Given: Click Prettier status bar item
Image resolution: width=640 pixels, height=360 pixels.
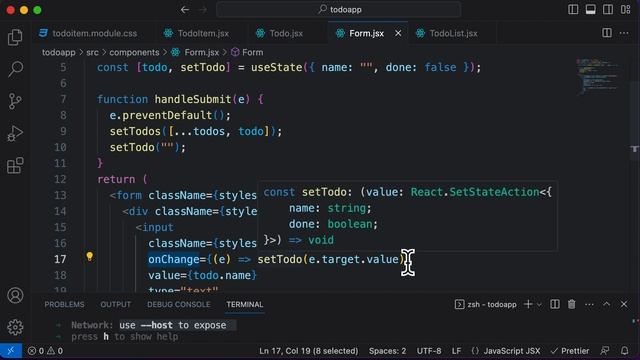Looking at the screenshot, I should pos(570,351).
